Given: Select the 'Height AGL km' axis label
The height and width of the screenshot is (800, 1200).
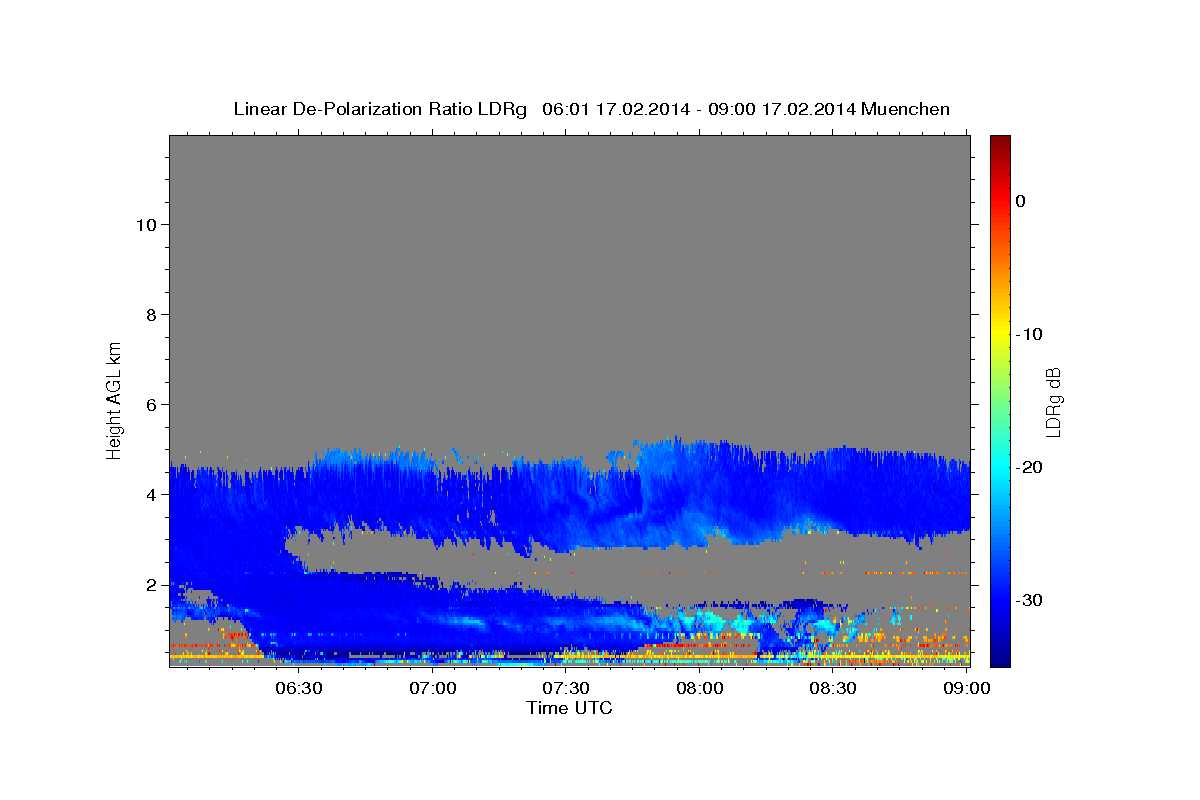Looking at the screenshot, I should coord(115,400).
